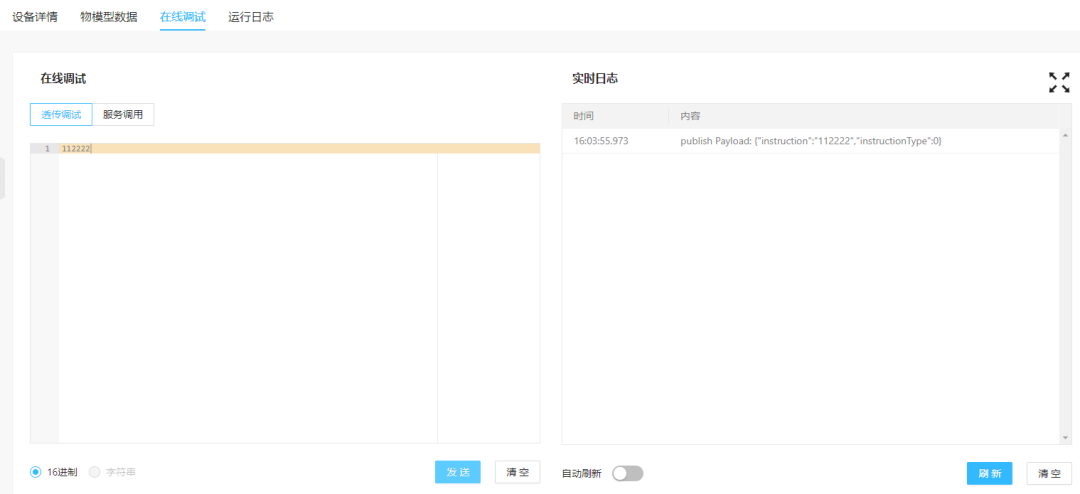Click the 发送 button

(458, 472)
